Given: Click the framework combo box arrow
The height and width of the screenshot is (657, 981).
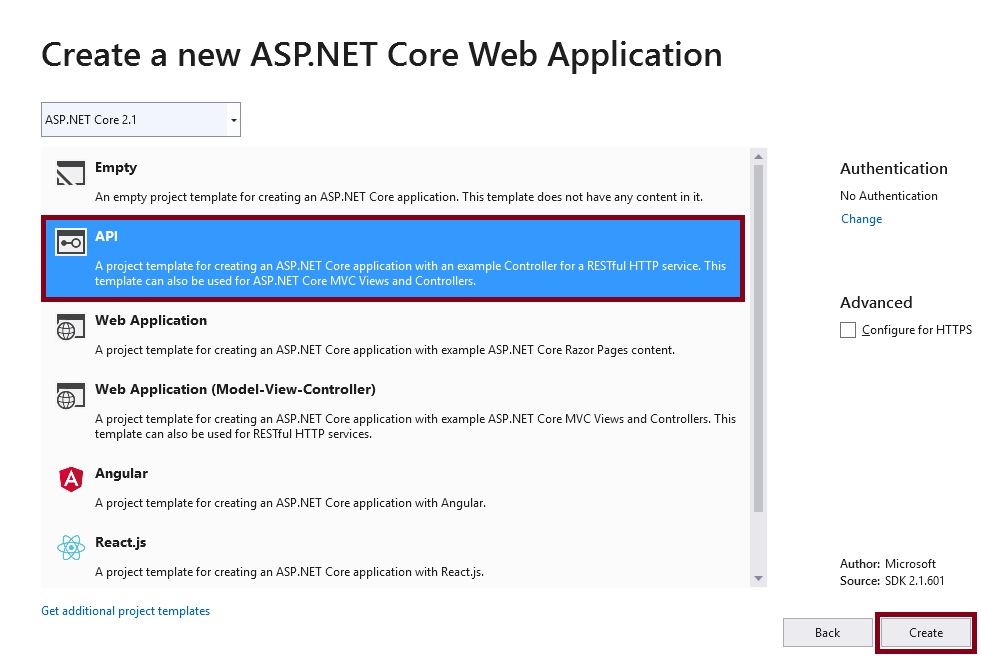Looking at the screenshot, I should click(x=233, y=119).
